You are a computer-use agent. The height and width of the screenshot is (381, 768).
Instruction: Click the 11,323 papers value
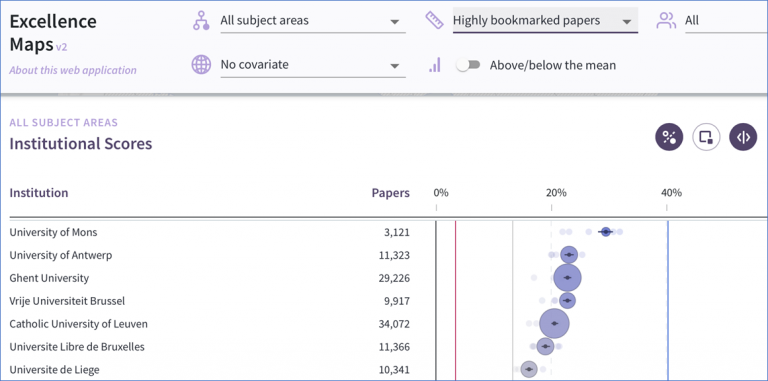click(x=394, y=255)
